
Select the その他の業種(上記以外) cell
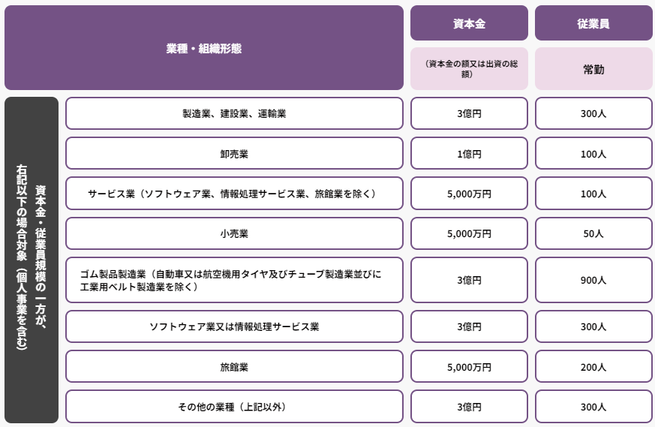234,407
